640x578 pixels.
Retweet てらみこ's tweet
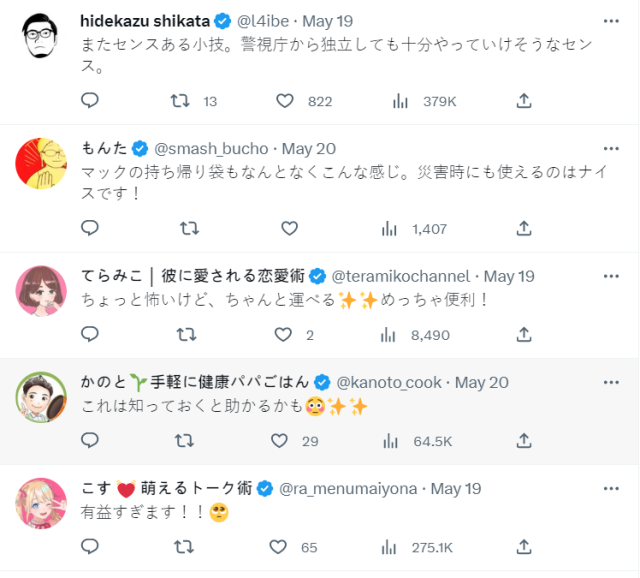(x=185, y=335)
